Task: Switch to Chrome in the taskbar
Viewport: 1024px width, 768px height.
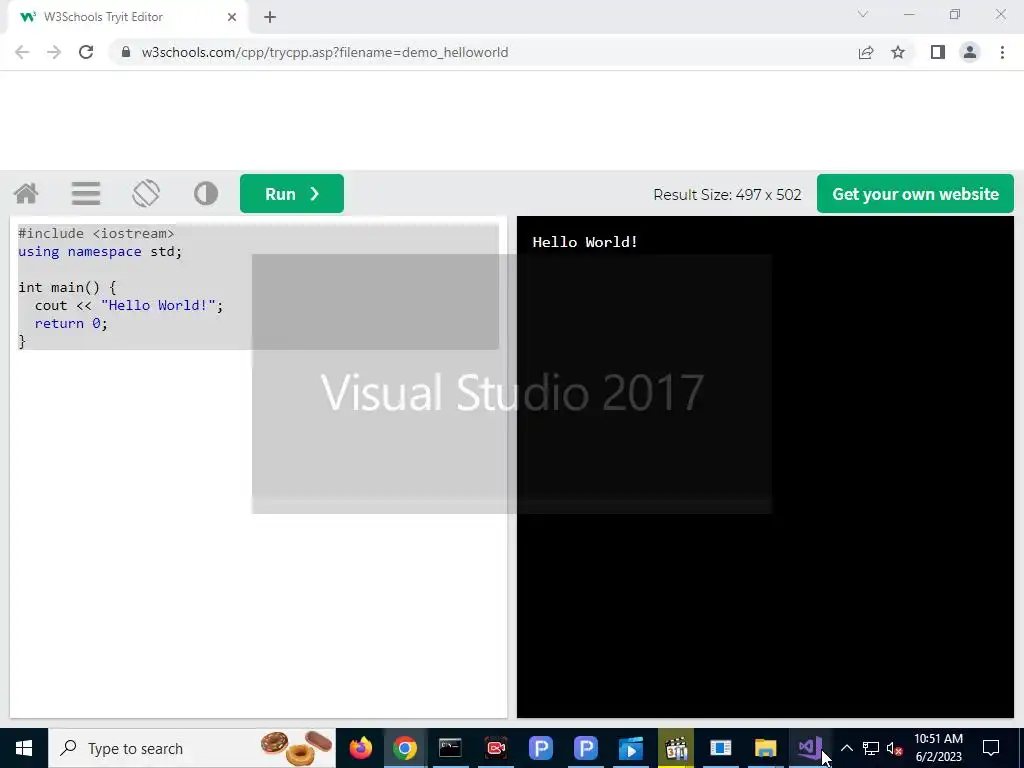Action: click(x=405, y=748)
